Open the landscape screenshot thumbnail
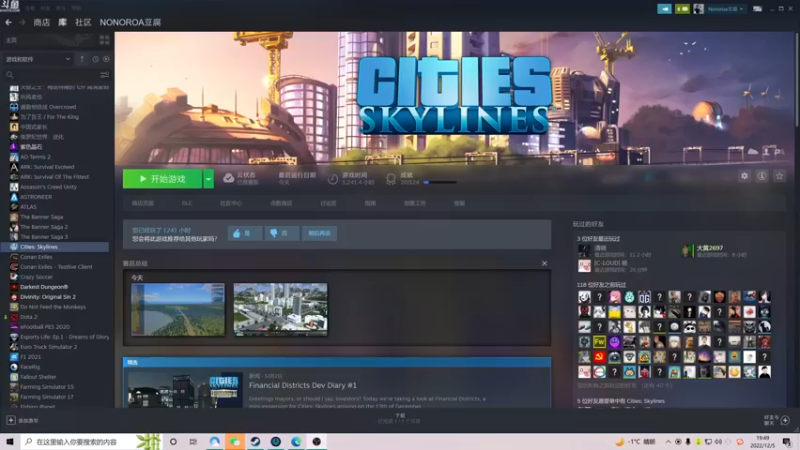 tap(178, 309)
